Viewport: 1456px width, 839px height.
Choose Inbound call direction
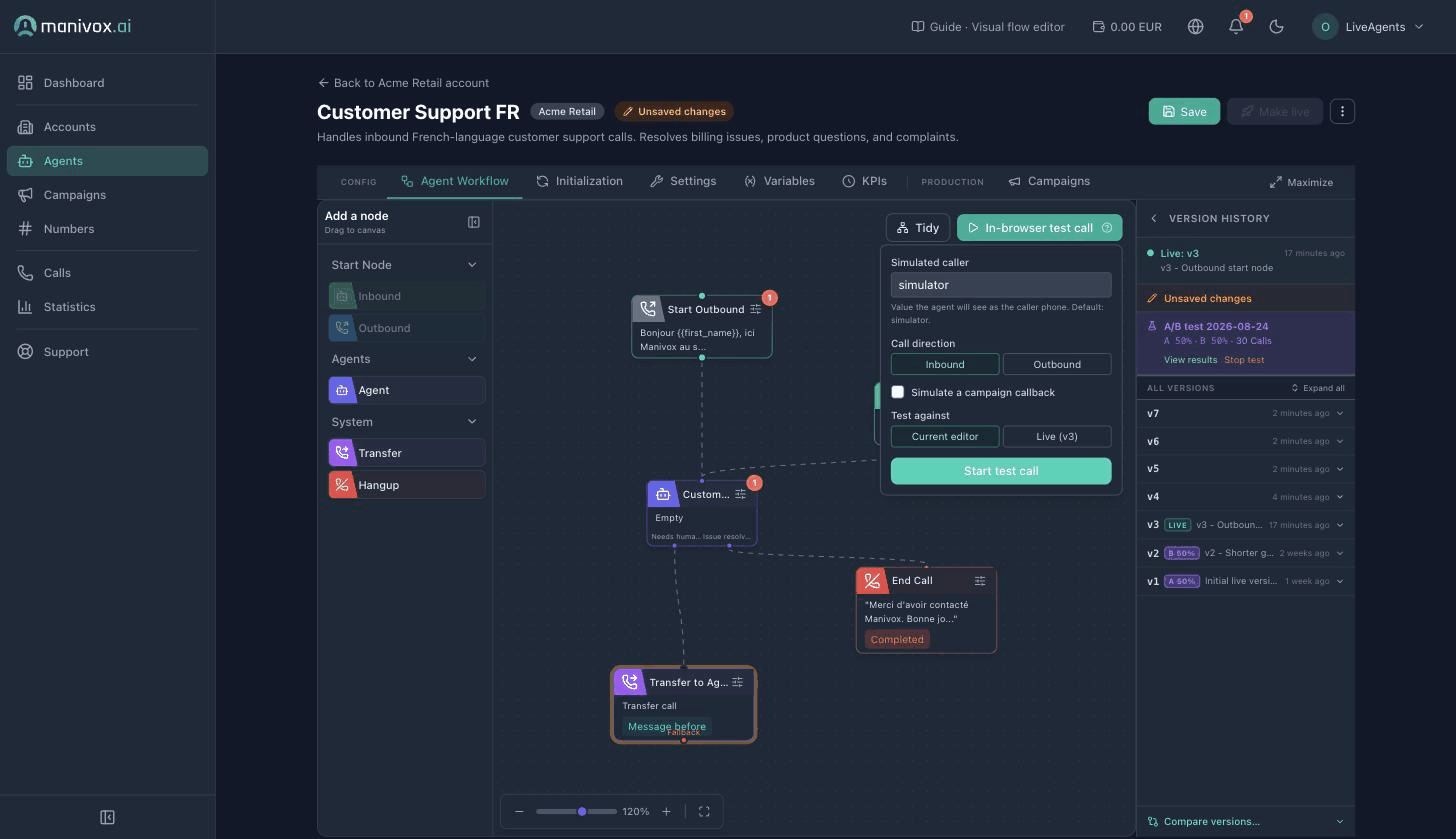click(945, 364)
